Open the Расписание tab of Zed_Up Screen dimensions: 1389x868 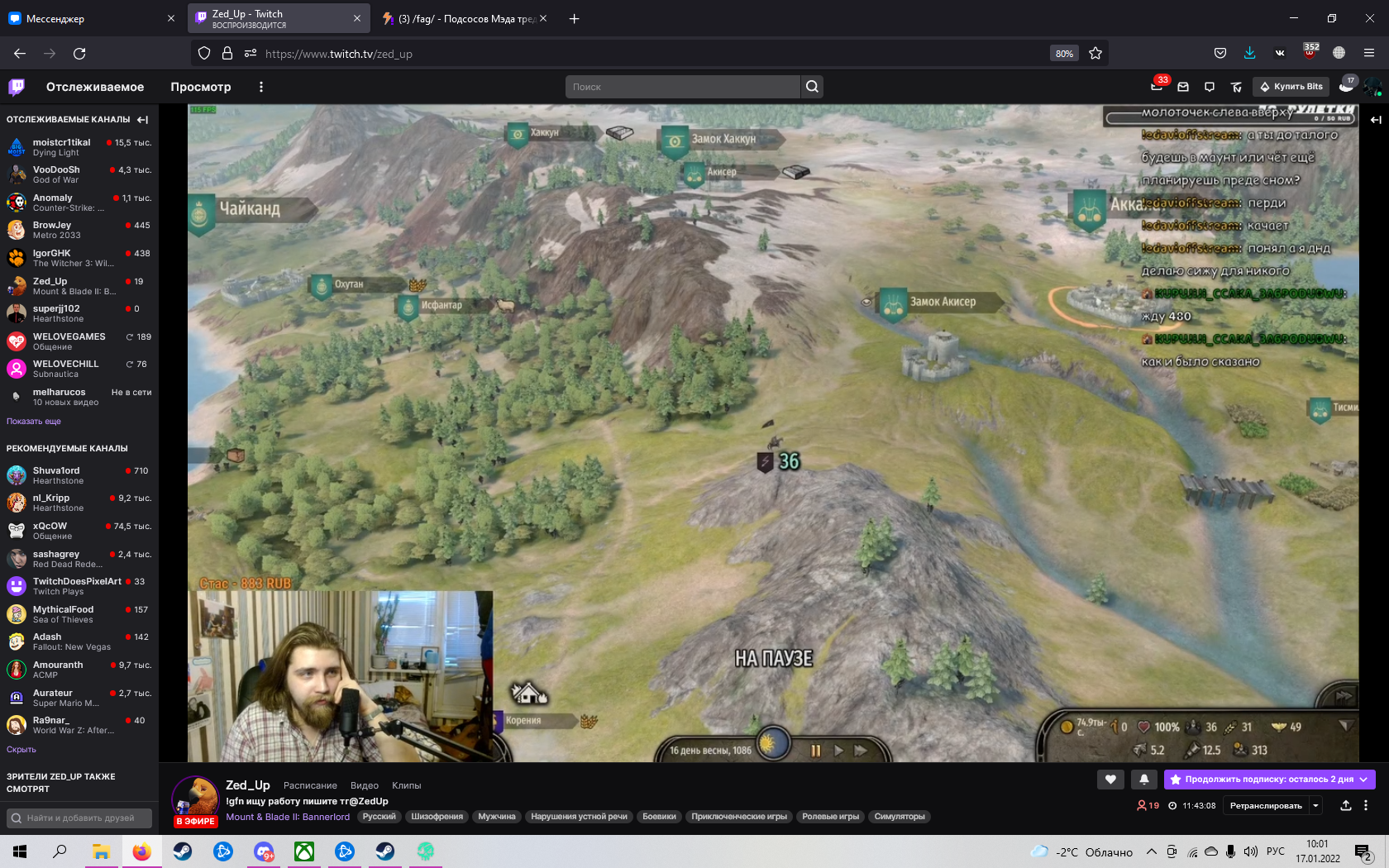(x=310, y=785)
